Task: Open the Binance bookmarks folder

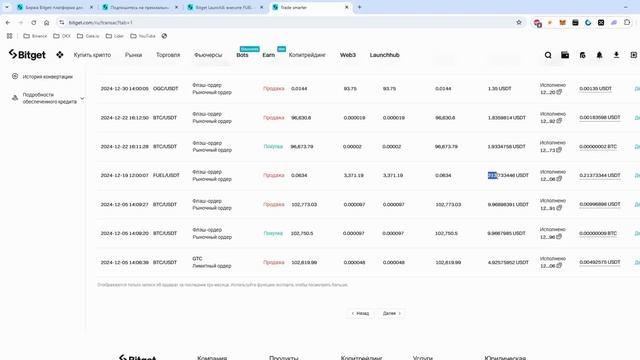Action: [x=35, y=36]
